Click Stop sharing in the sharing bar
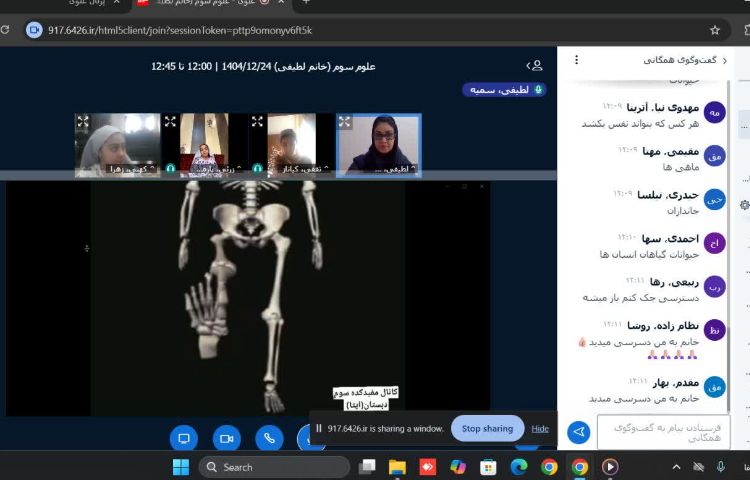The image size is (750, 480). pos(487,428)
